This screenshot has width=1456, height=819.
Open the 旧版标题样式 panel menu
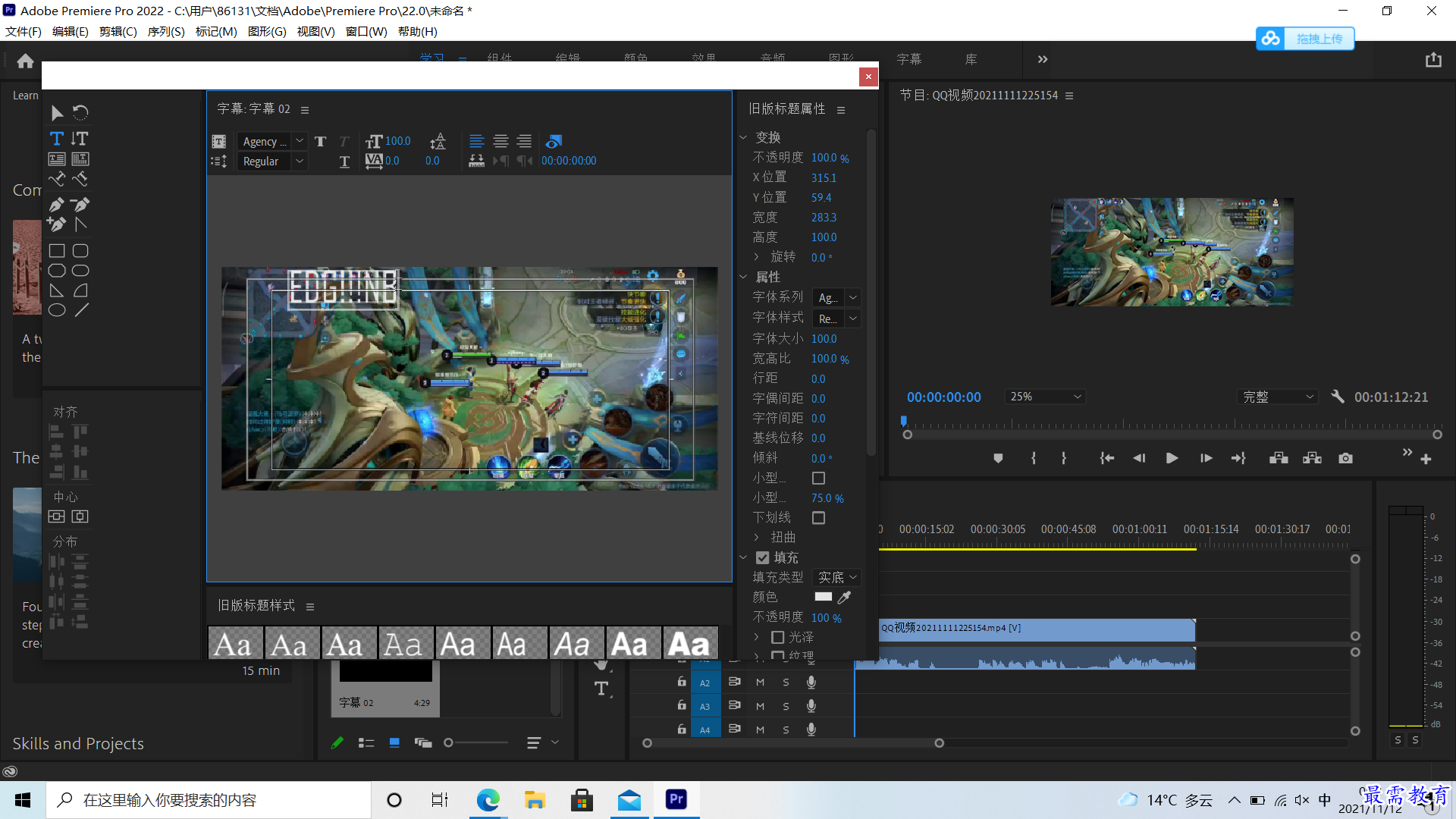309,607
